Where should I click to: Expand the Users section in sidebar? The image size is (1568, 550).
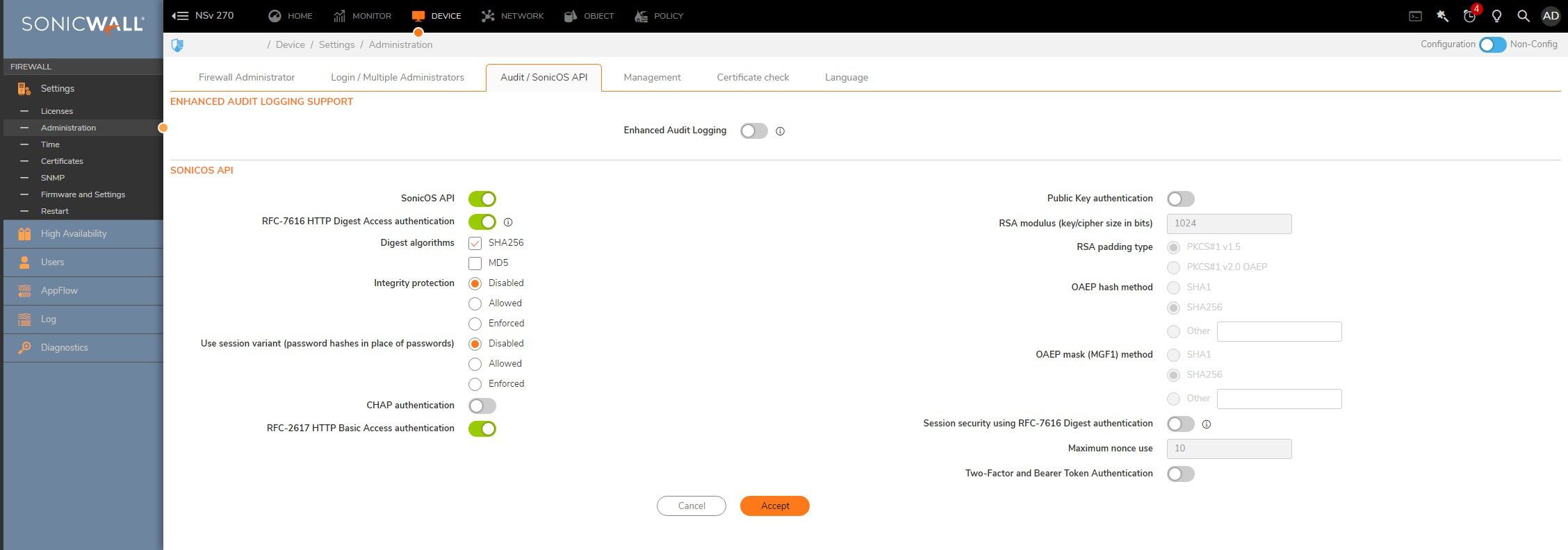tap(52, 262)
